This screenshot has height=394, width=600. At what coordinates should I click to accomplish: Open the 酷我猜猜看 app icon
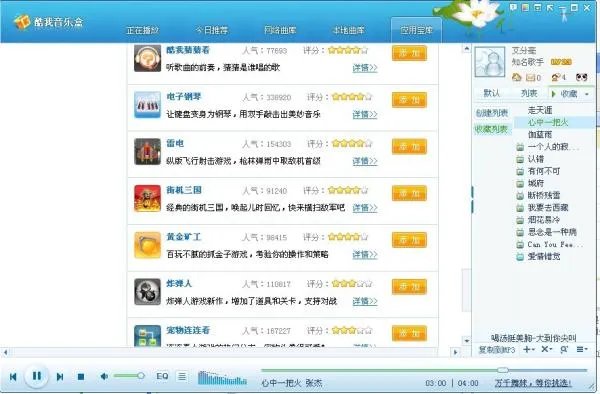(x=147, y=59)
